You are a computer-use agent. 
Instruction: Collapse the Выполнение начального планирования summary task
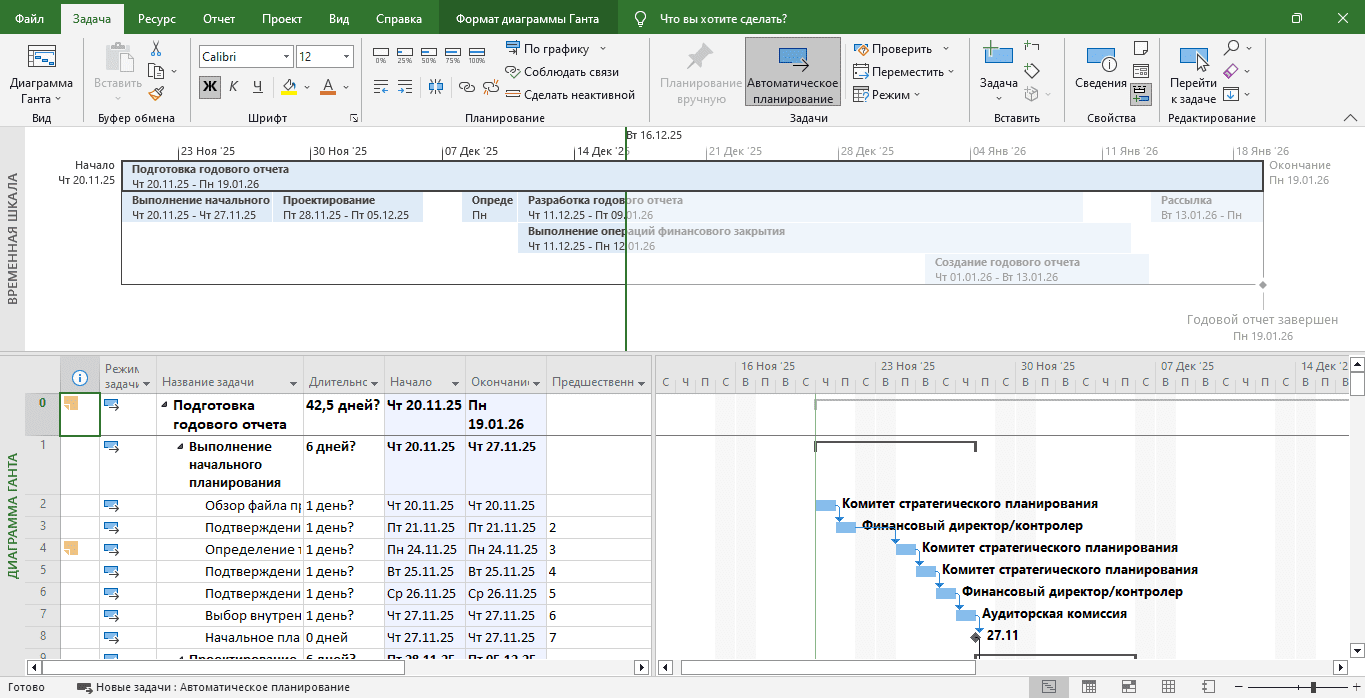[x=181, y=447]
